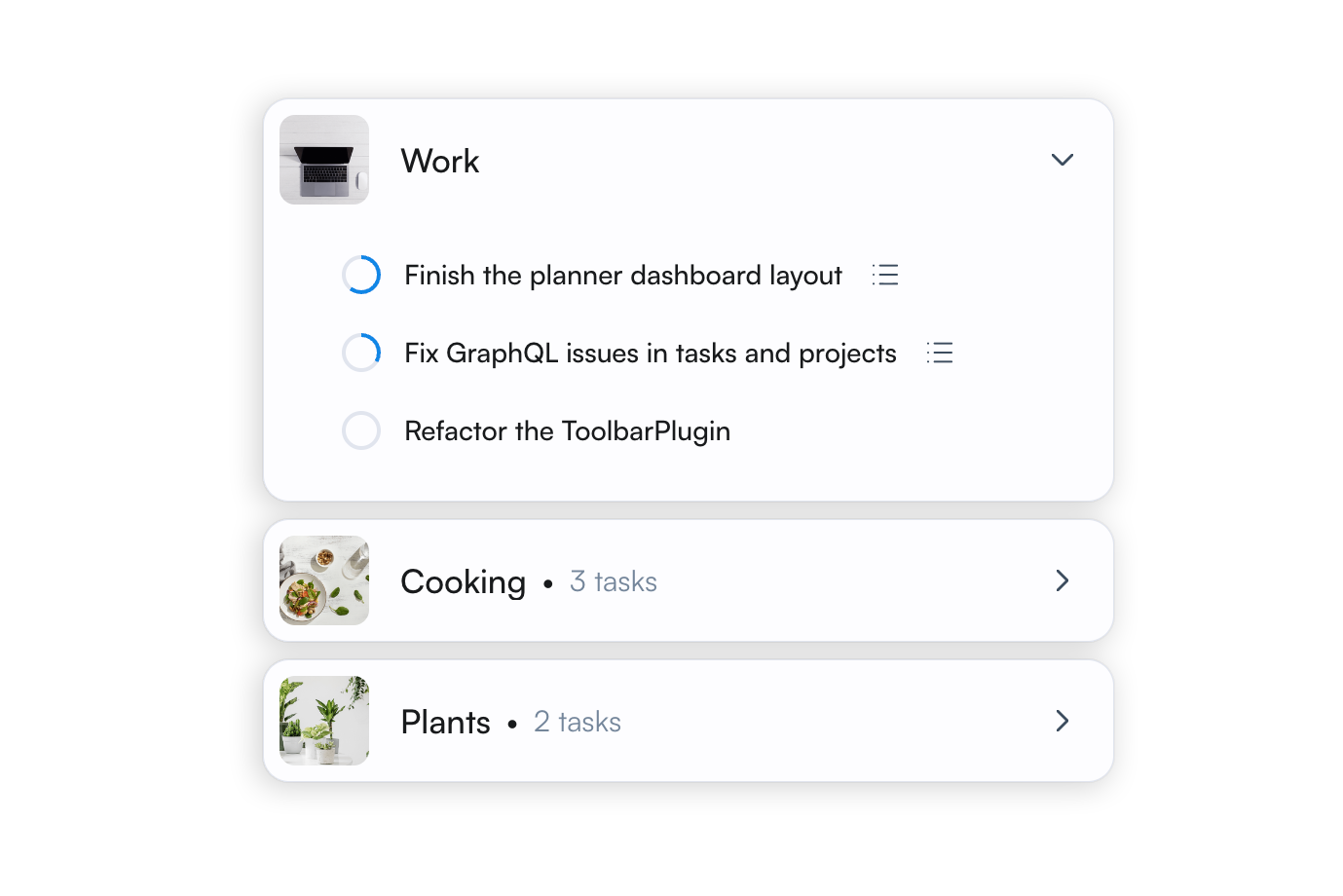
Task: Collapse the Work section chevron
Action: [1062, 160]
